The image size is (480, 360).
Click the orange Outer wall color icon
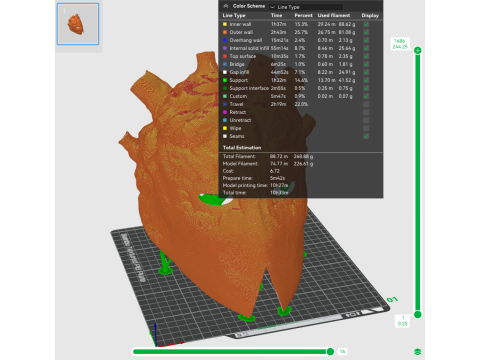coord(225,32)
